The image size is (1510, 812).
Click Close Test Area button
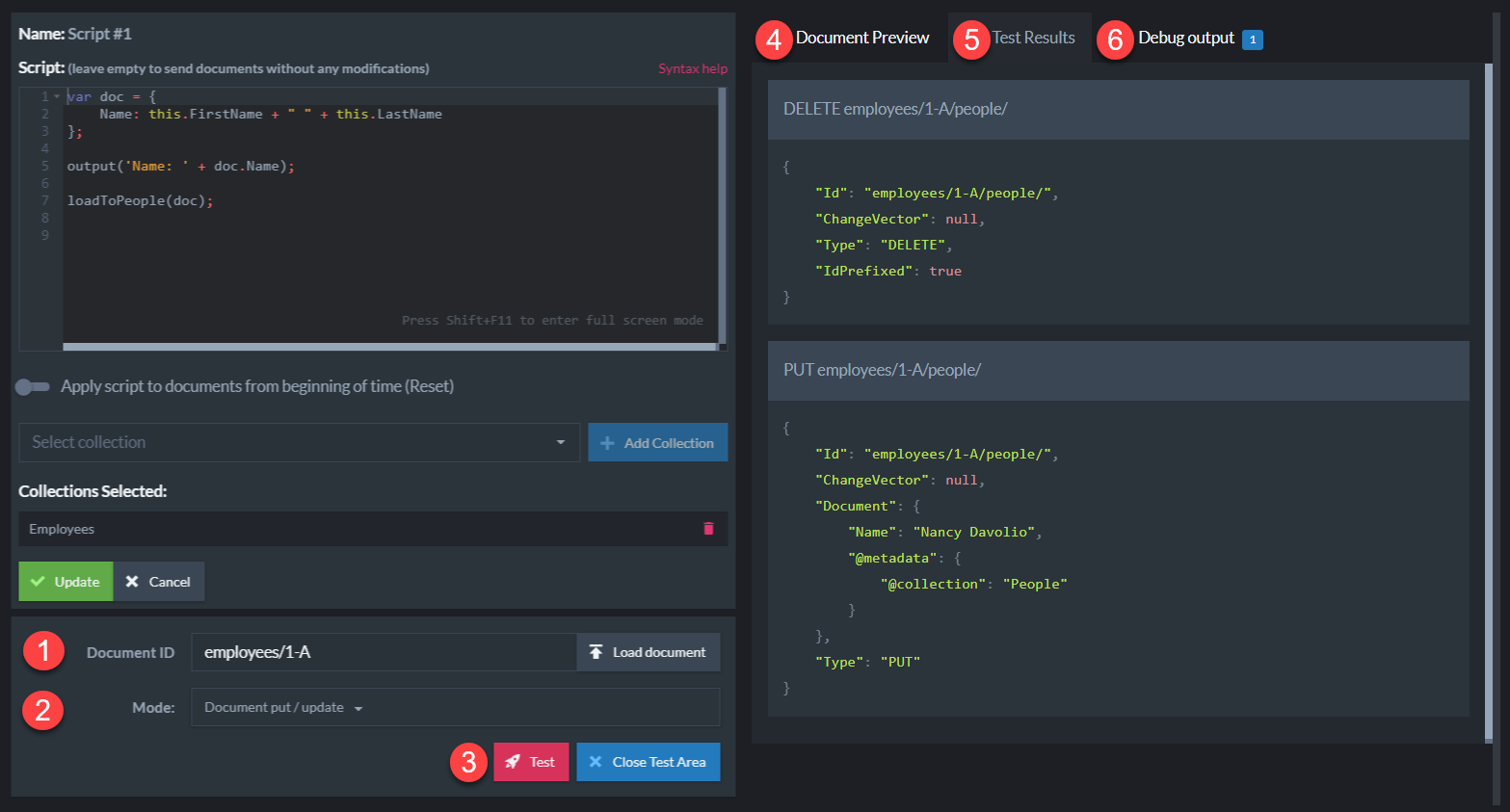pos(649,762)
